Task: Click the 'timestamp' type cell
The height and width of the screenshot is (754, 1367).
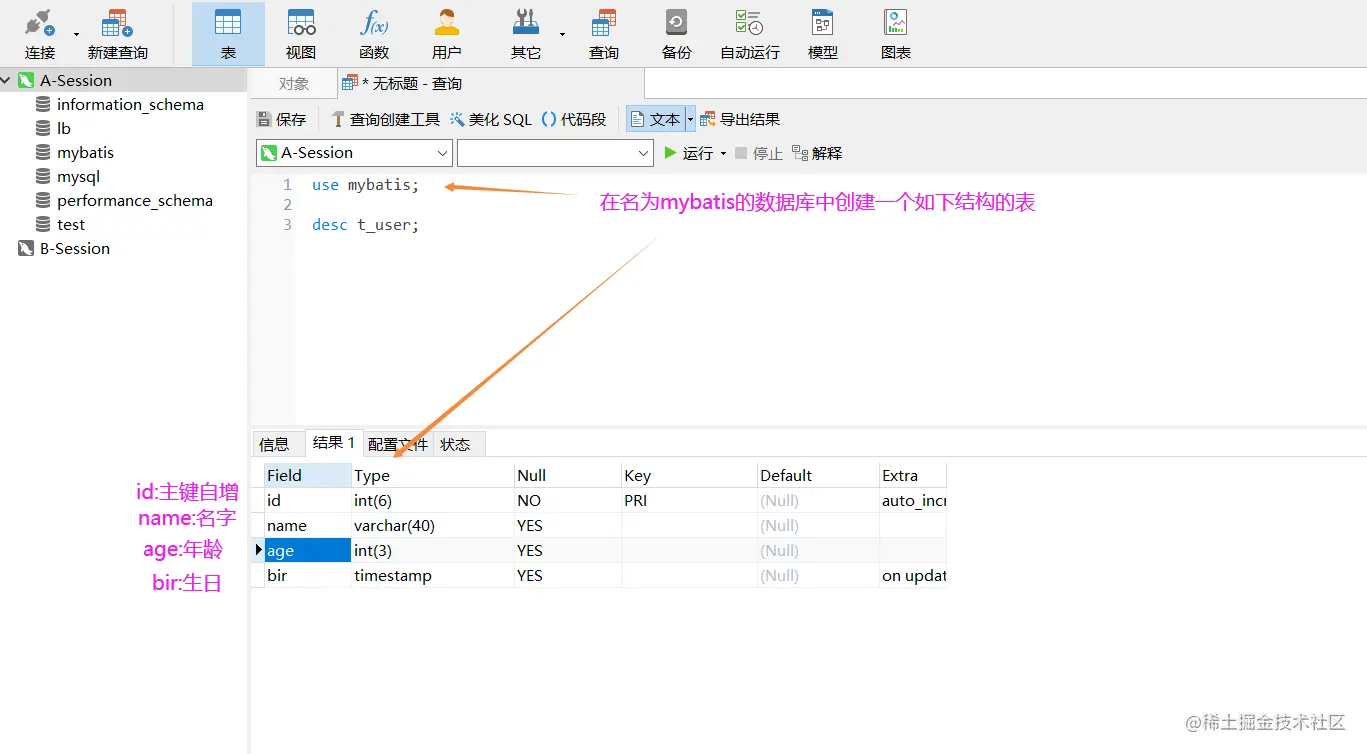Action: (x=432, y=575)
